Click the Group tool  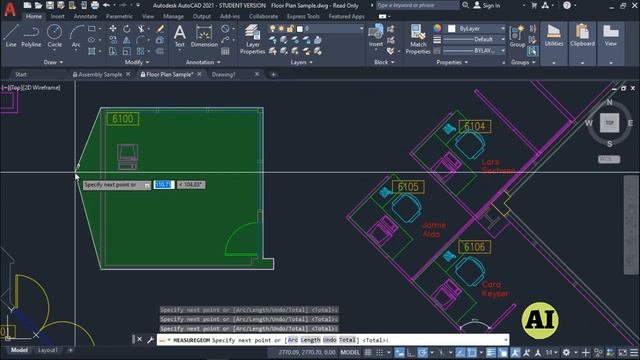517,36
